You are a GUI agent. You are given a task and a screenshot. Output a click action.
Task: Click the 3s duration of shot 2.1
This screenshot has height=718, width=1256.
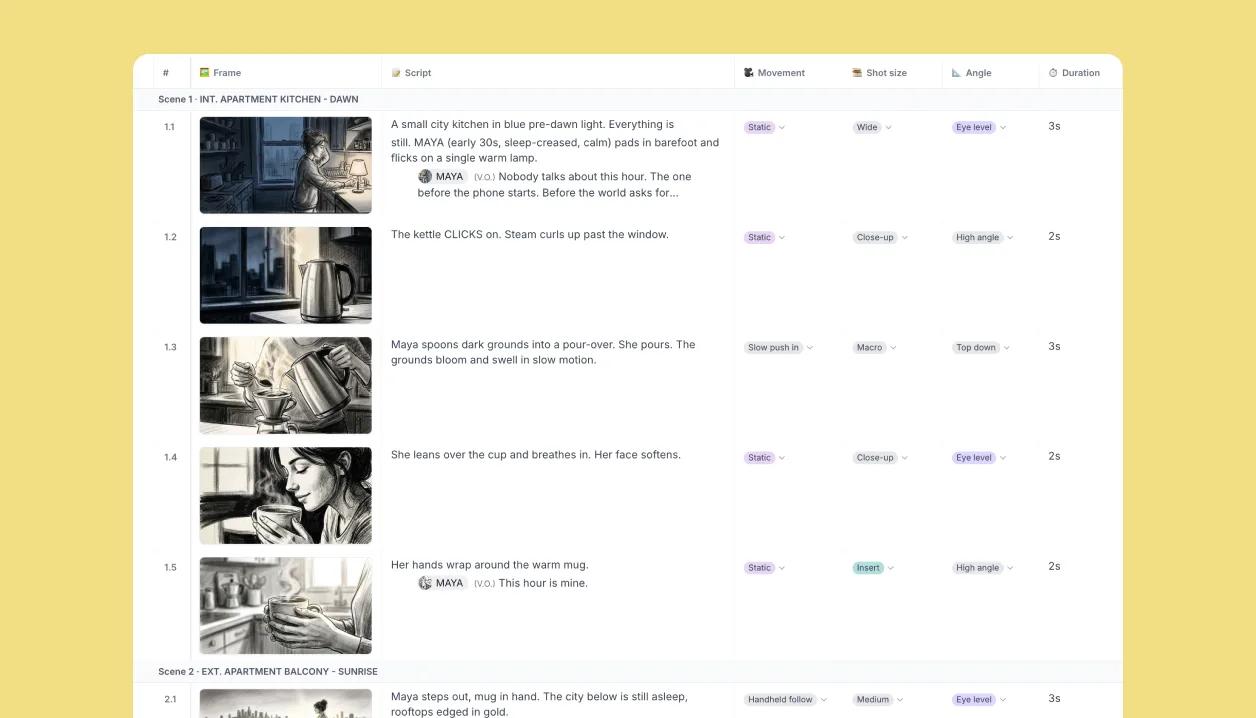pyautogui.click(x=1054, y=698)
